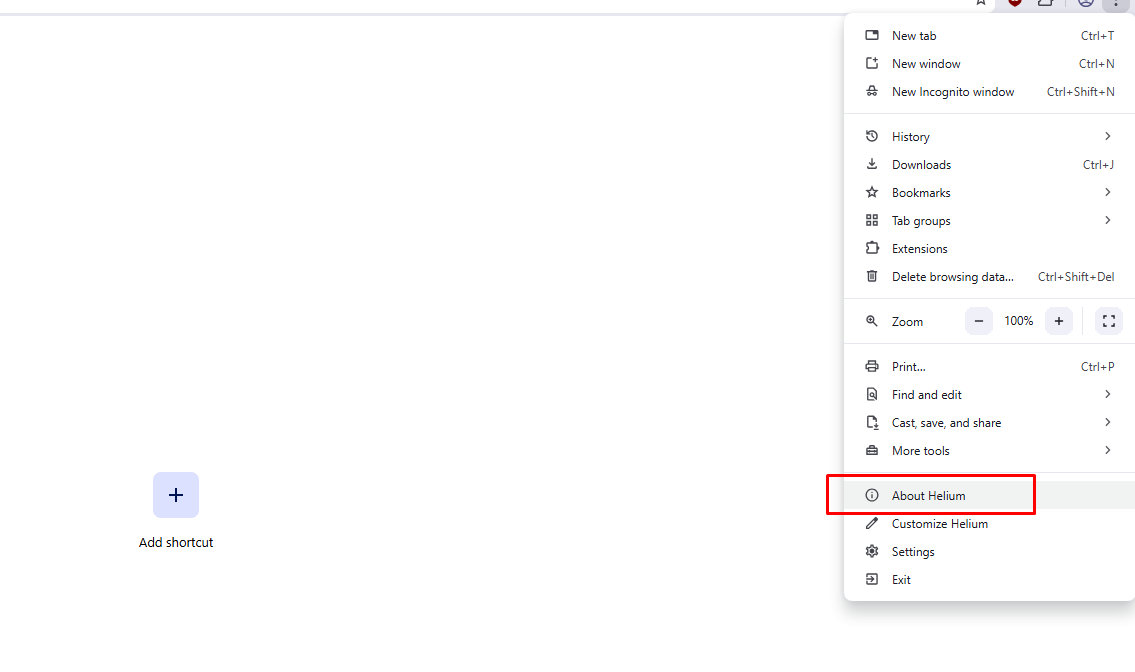Click the Extensions puzzle icon
The width and height of the screenshot is (1135, 672).
coord(872,248)
